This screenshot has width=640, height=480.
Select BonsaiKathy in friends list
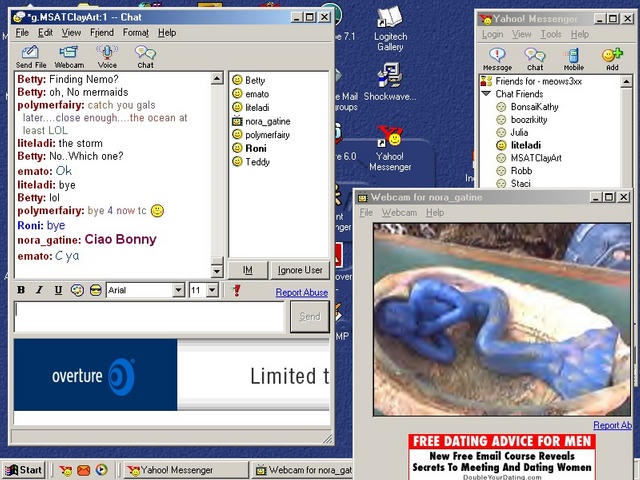click(x=534, y=107)
